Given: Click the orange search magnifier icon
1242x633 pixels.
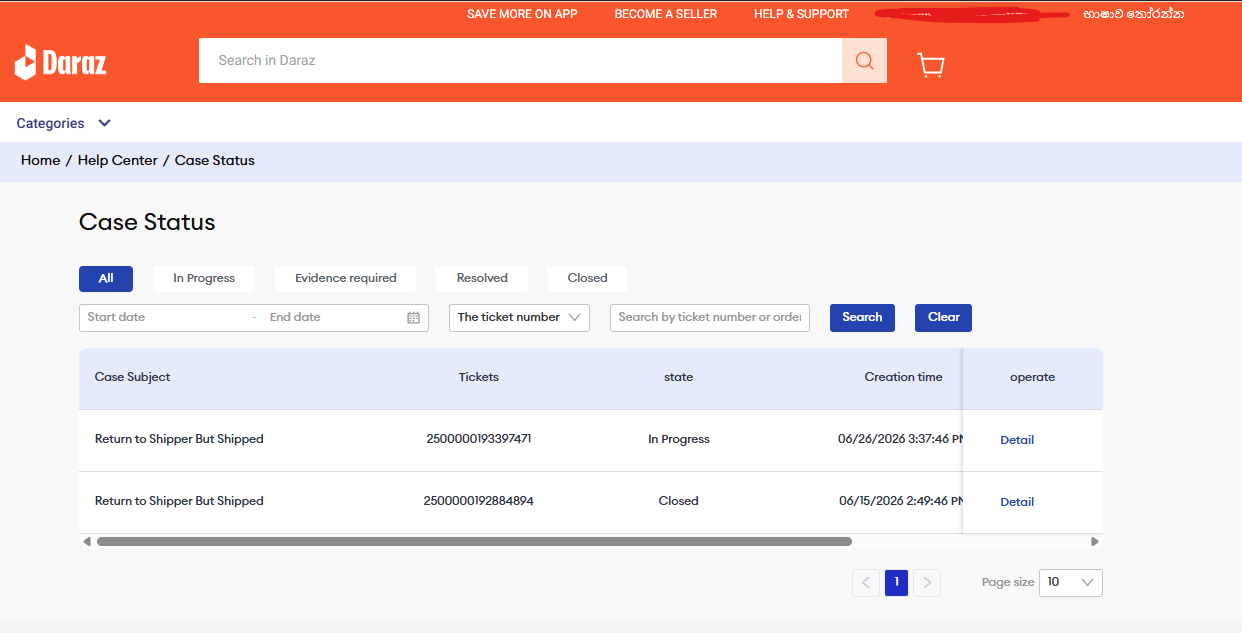Looking at the screenshot, I should 864,60.
